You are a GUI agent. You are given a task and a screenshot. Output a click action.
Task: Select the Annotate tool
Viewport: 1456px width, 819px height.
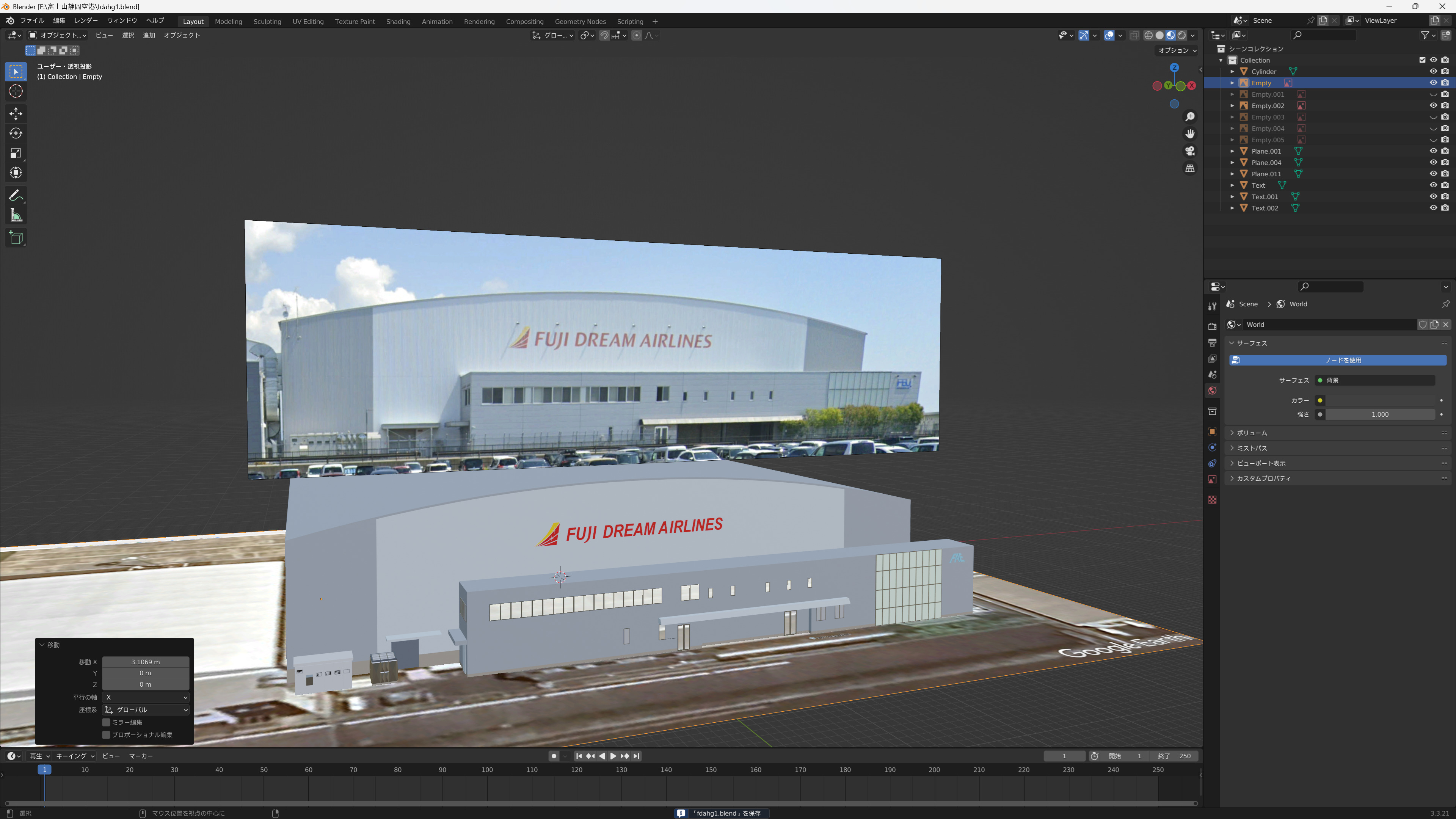[x=16, y=196]
